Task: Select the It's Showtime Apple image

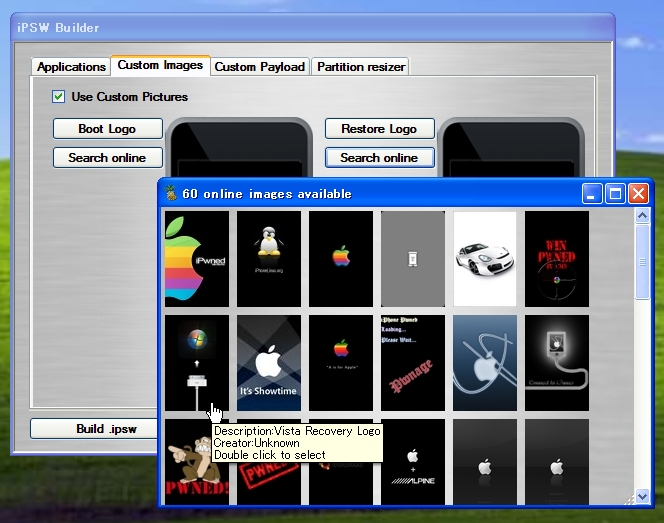Action: [269, 363]
